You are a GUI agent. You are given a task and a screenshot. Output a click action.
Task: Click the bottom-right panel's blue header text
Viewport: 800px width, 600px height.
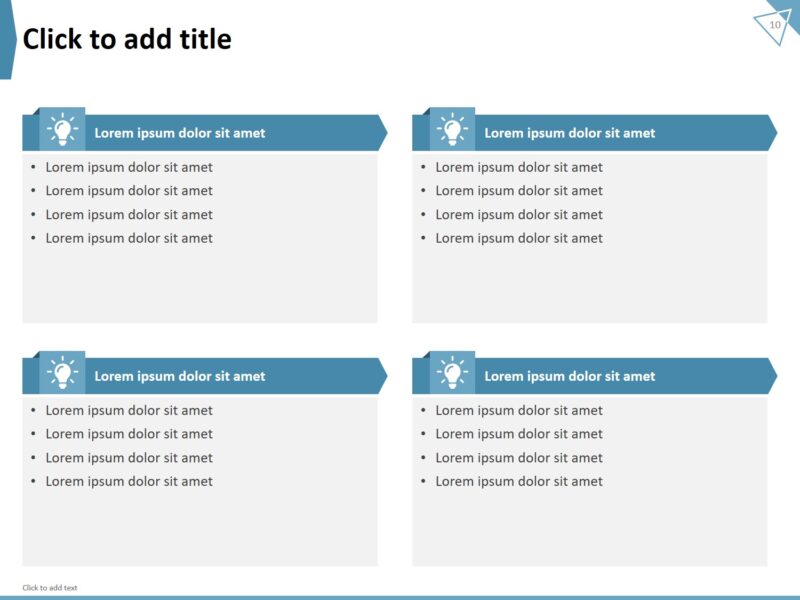click(570, 377)
